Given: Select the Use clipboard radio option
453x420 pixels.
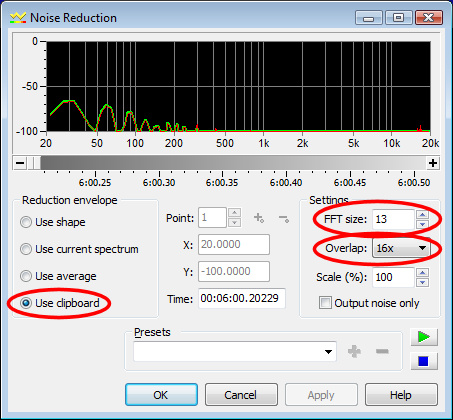Looking at the screenshot, I should [x=60, y=303].
